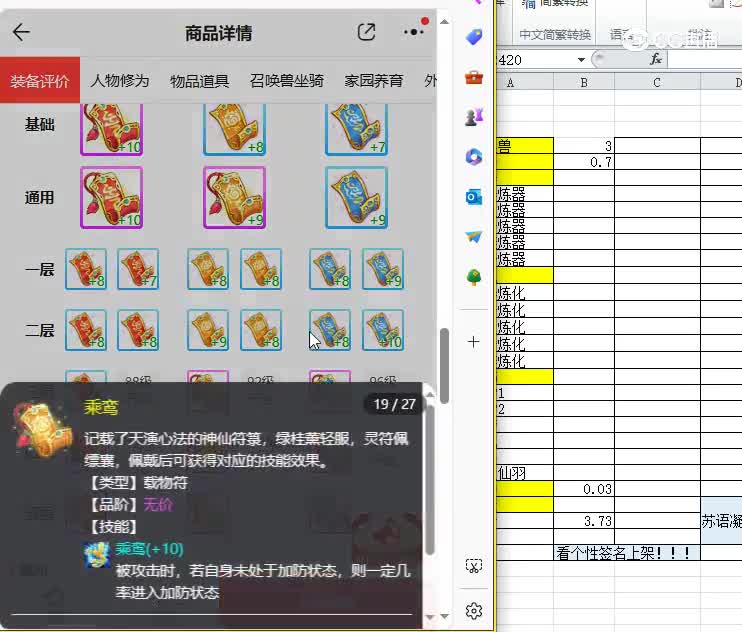
Task: Select Excel column C header
Action: pos(657,82)
